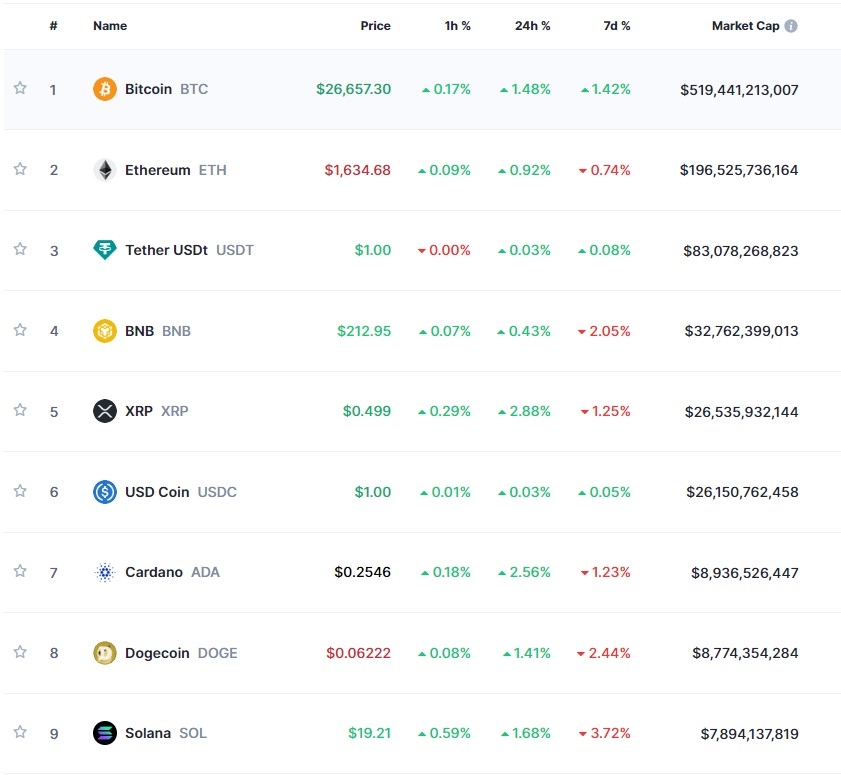
Task: Open the Dogecoin DOGE name link
Action: [180, 653]
